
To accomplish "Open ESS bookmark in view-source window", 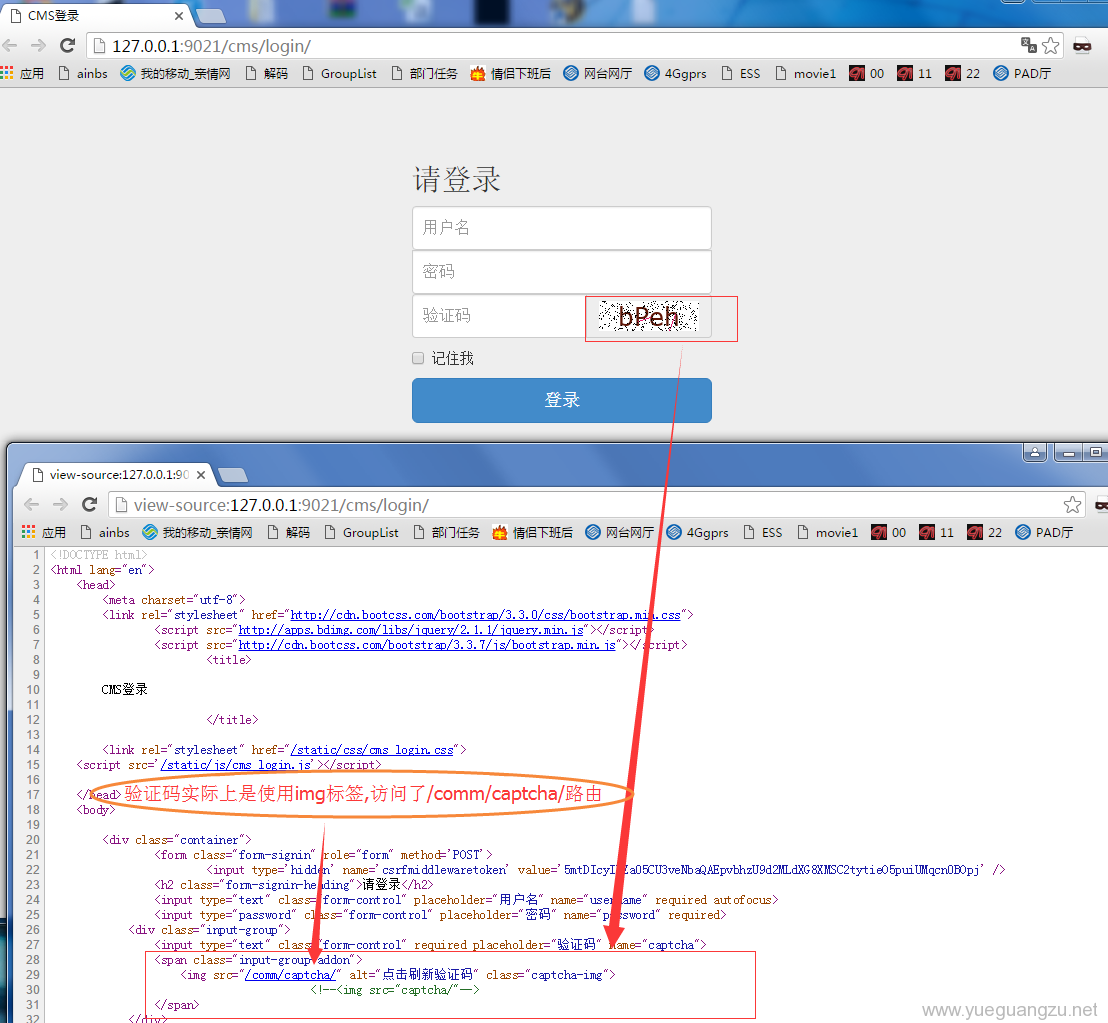I will click(x=763, y=532).
